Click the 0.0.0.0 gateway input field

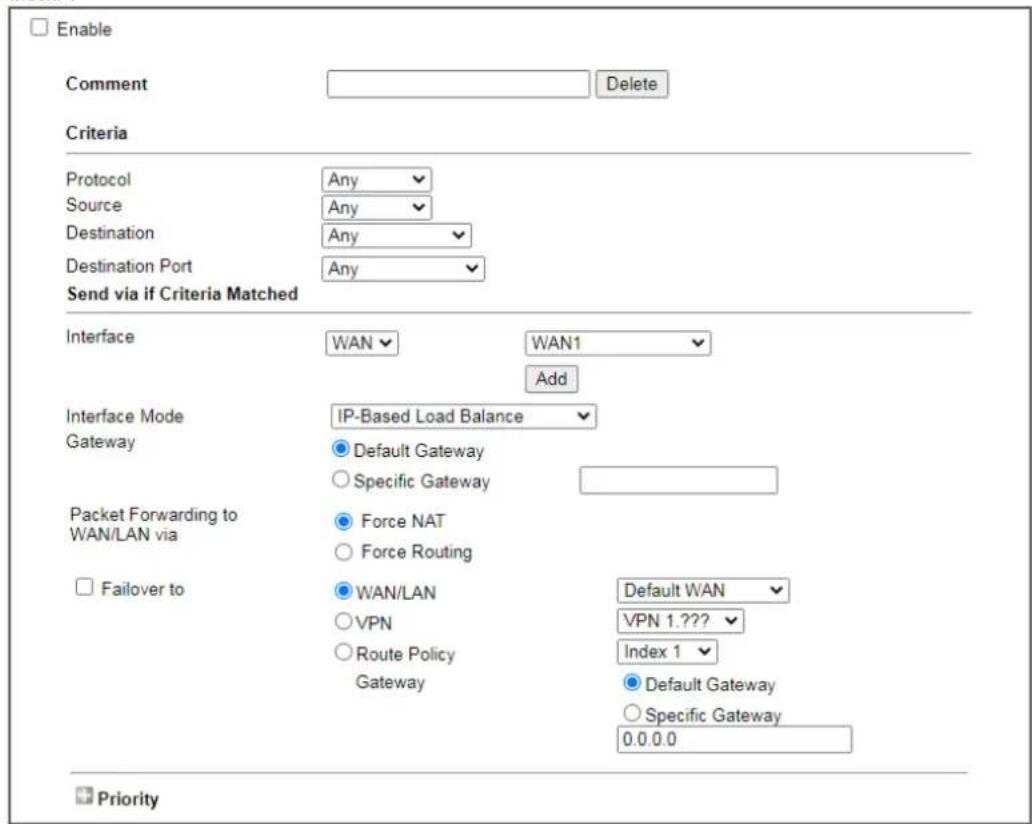[x=735, y=740]
